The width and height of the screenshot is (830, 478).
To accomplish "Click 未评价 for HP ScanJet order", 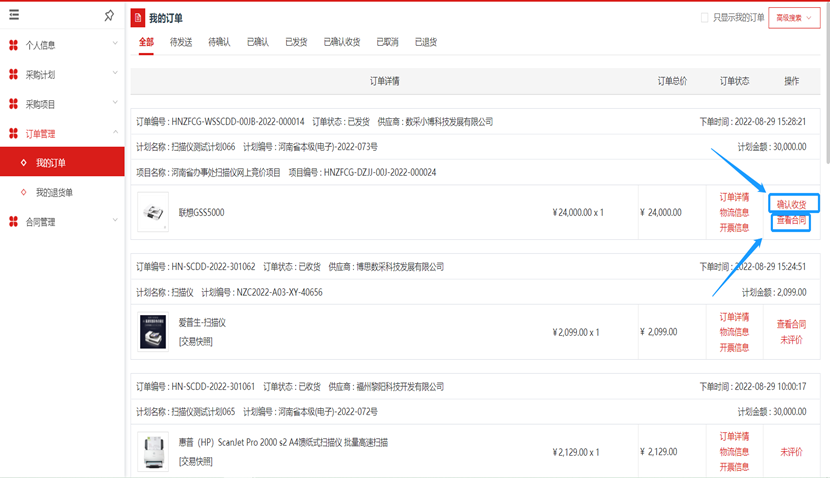I will click(791, 452).
